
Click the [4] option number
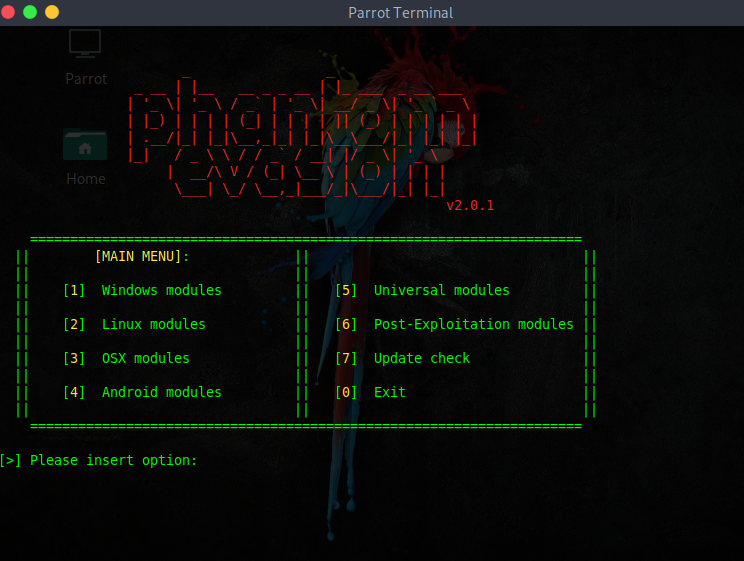tap(74, 392)
